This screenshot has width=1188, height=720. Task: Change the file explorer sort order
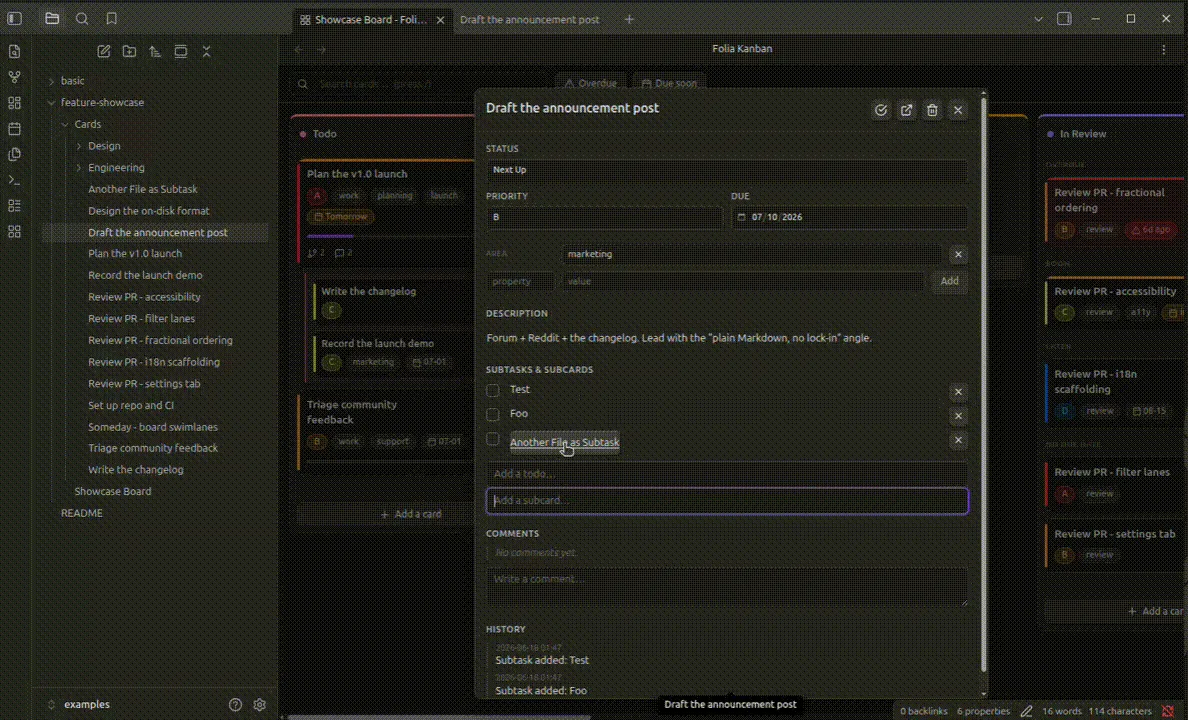click(155, 52)
